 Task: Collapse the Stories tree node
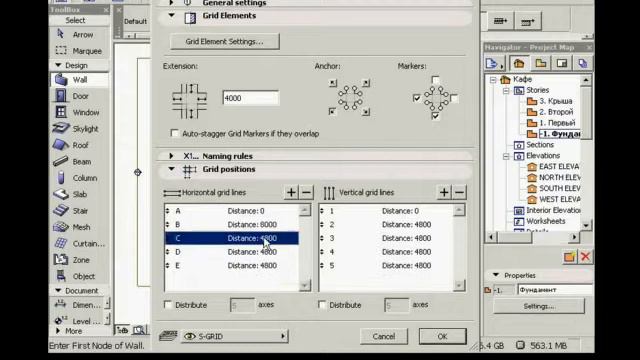506,90
